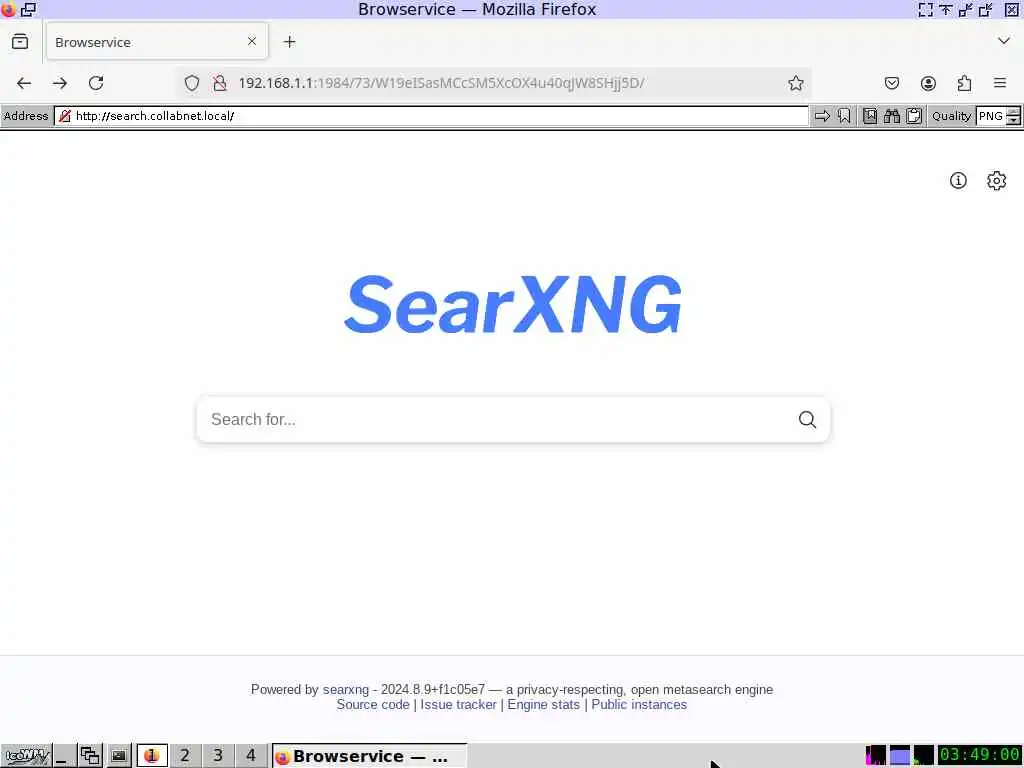The image size is (1024, 768).
Task: Go back in Firefox history
Action: (x=24, y=83)
